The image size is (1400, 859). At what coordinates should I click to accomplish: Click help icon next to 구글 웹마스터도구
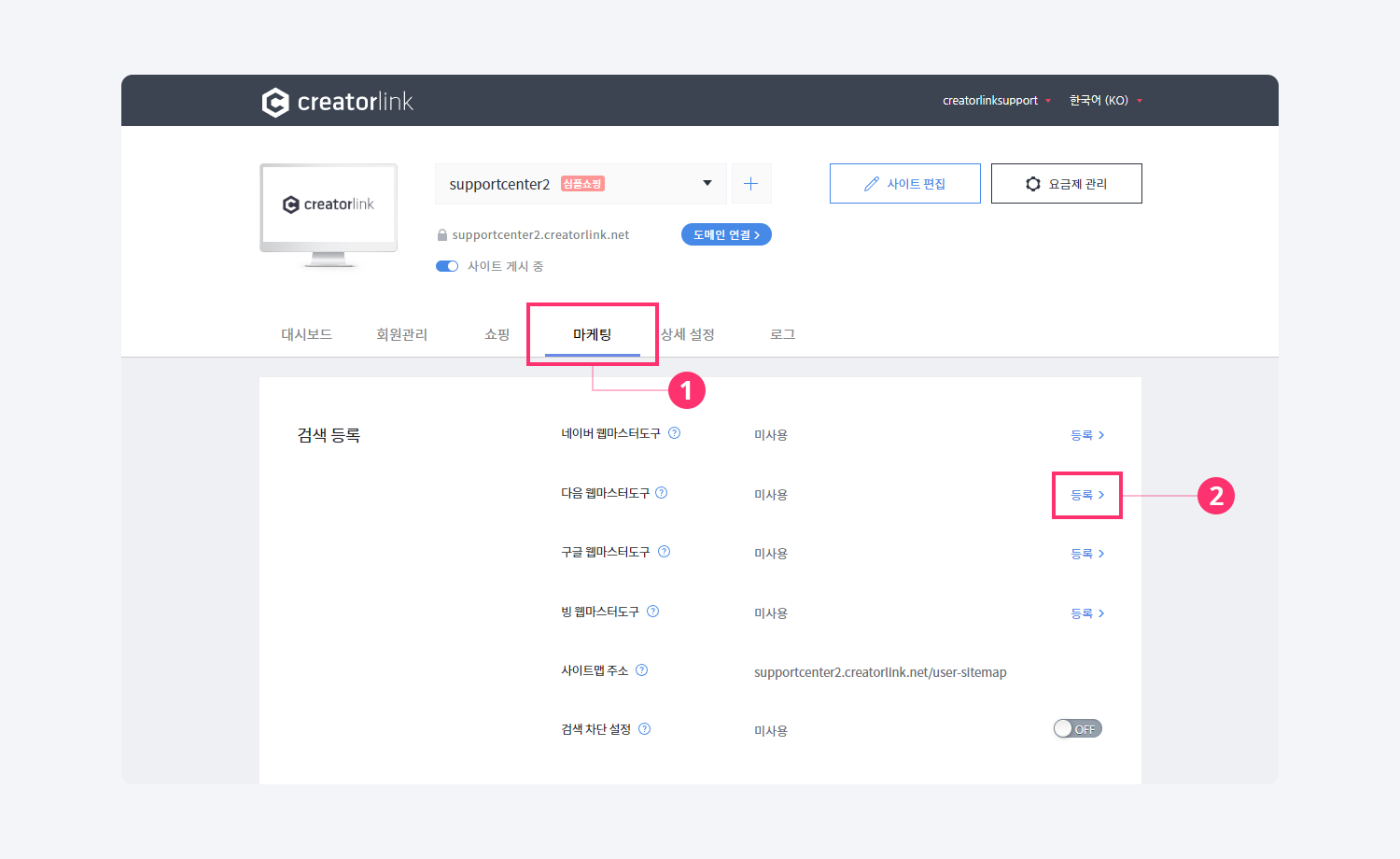coord(665,552)
